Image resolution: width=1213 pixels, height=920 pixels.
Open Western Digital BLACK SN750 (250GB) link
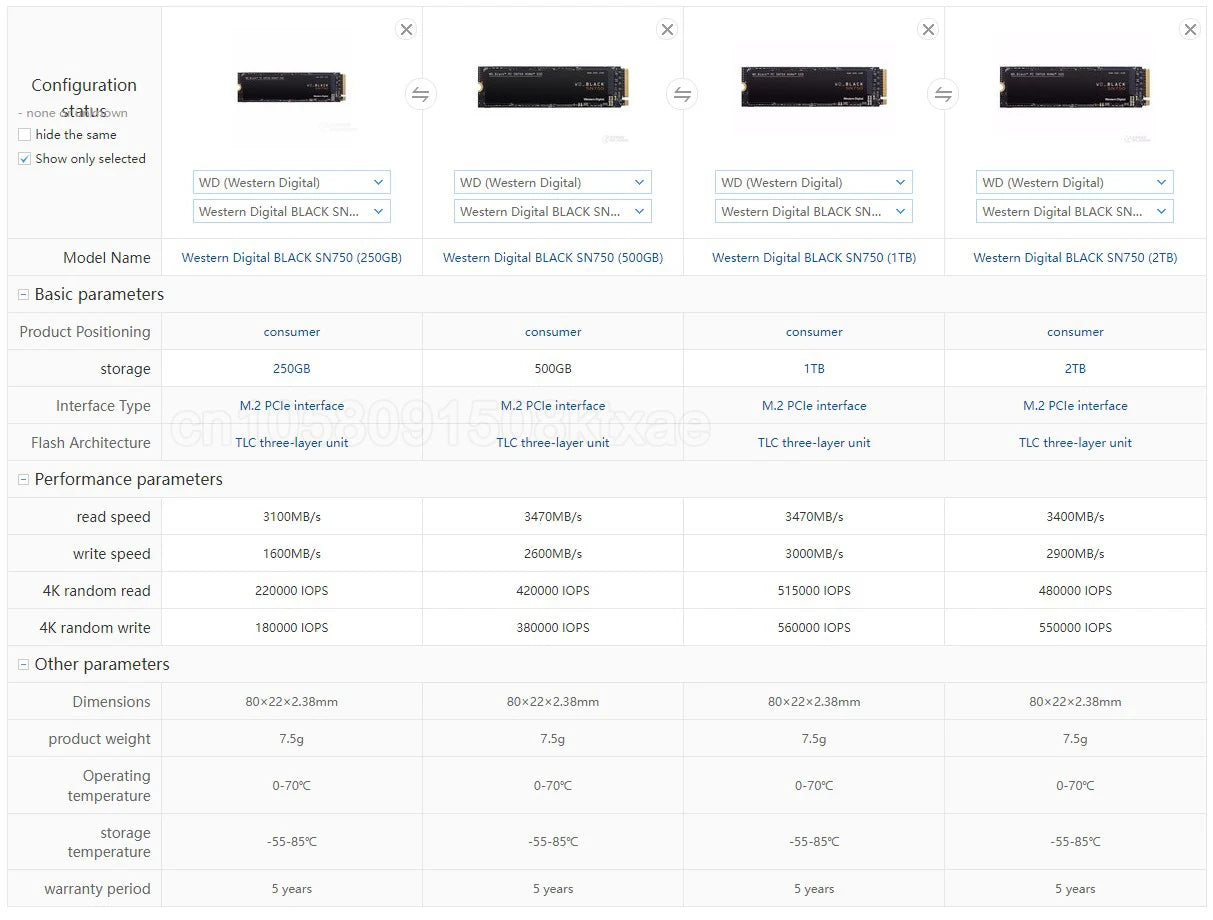pyautogui.click(x=291, y=257)
